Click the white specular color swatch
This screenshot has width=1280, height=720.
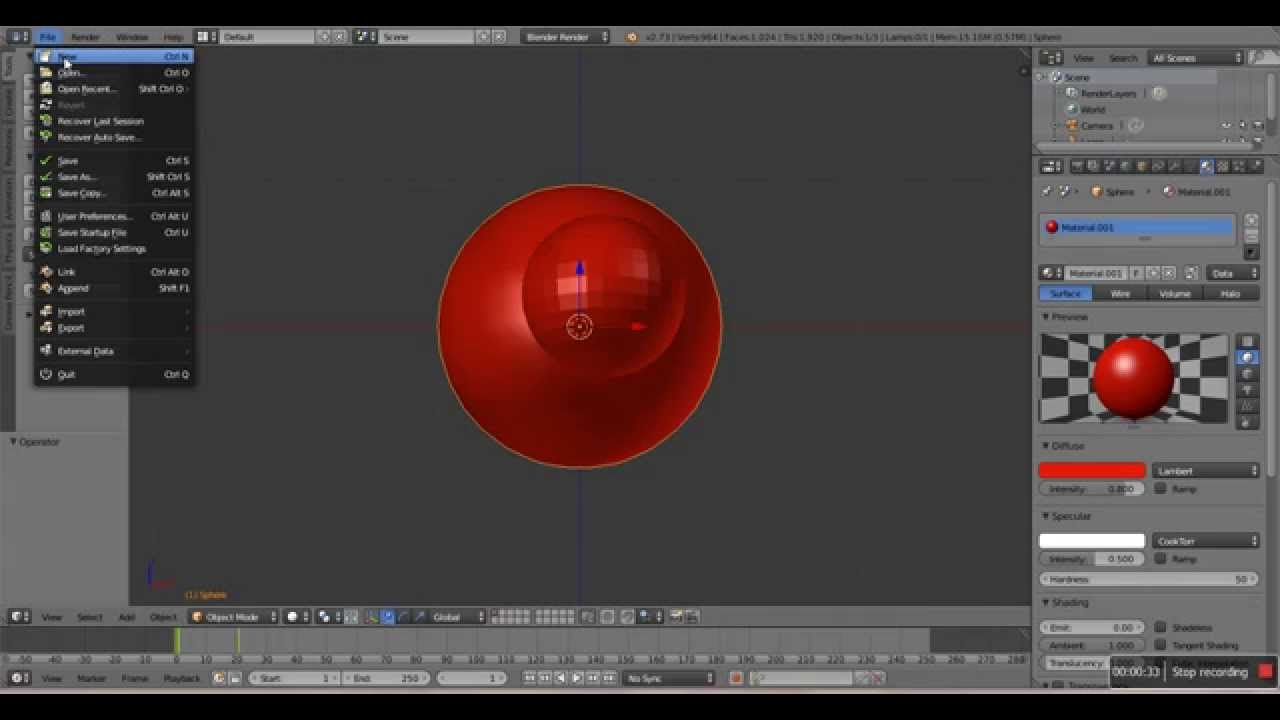1092,541
